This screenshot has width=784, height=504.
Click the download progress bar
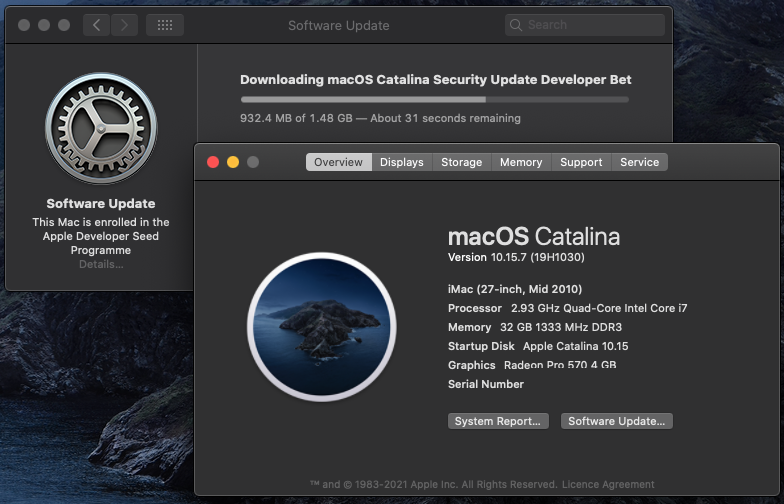tap(434, 100)
